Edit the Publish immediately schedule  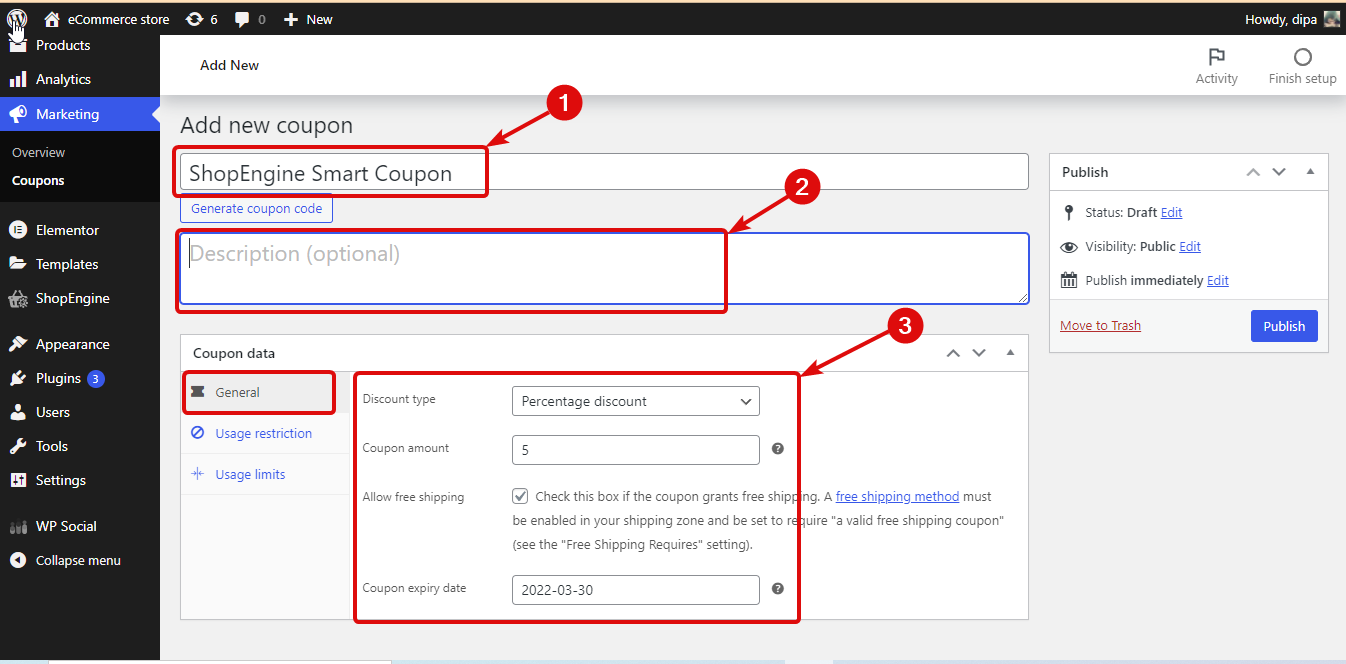pos(1218,281)
